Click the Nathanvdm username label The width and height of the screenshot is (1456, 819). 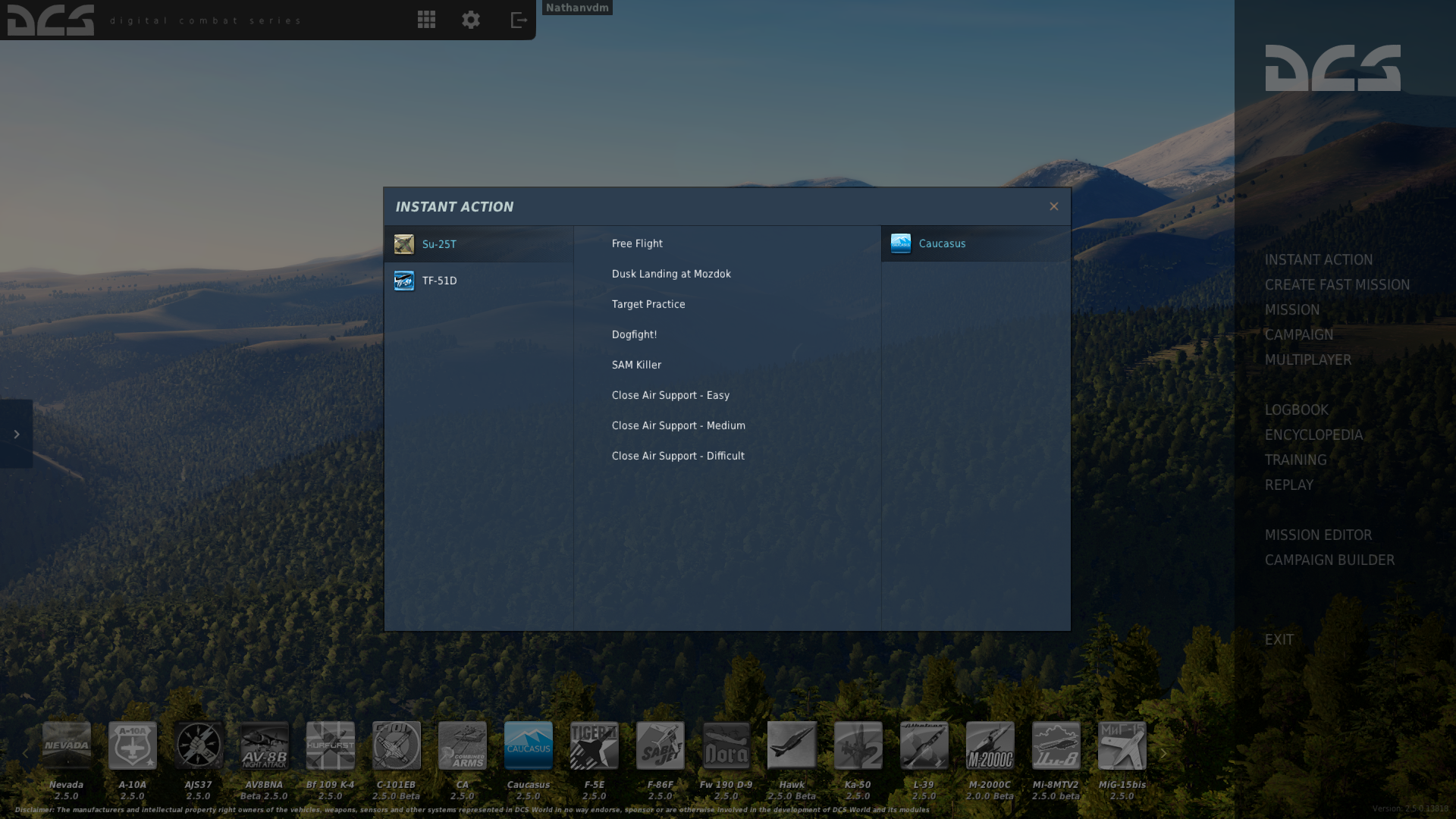pyautogui.click(x=577, y=8)
